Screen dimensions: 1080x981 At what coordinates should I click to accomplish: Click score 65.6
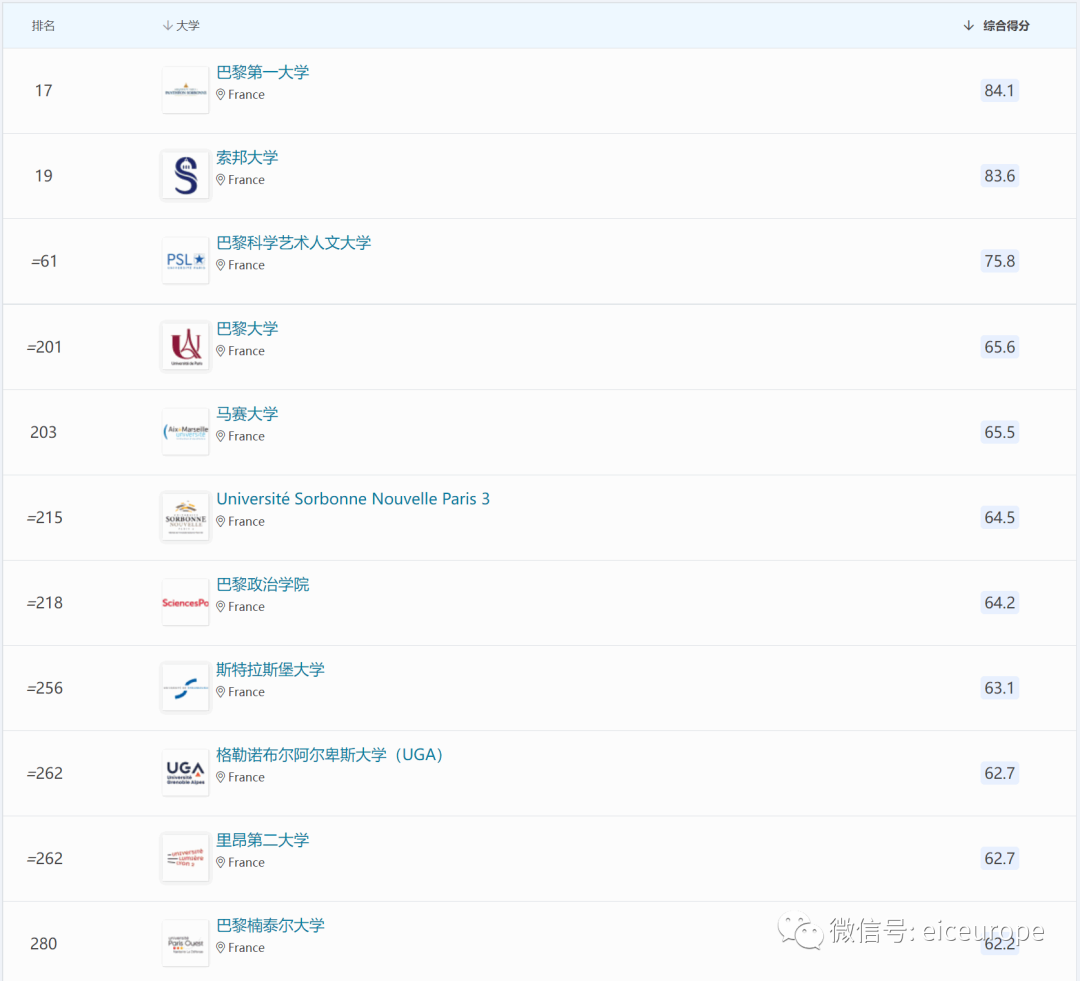[x=999, y=347]
